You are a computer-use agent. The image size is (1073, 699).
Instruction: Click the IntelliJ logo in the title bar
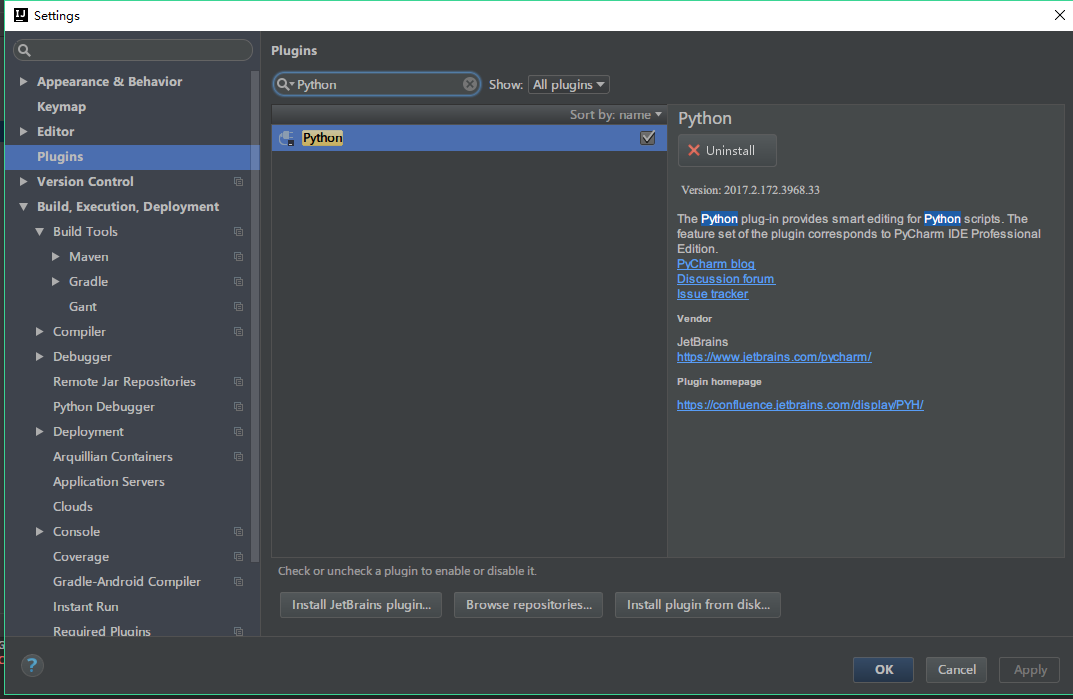[21, 15]
